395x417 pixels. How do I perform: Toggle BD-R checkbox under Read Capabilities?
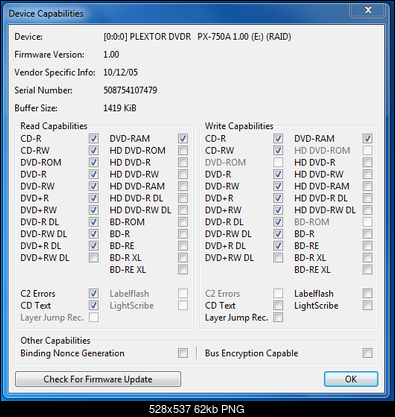183,234
